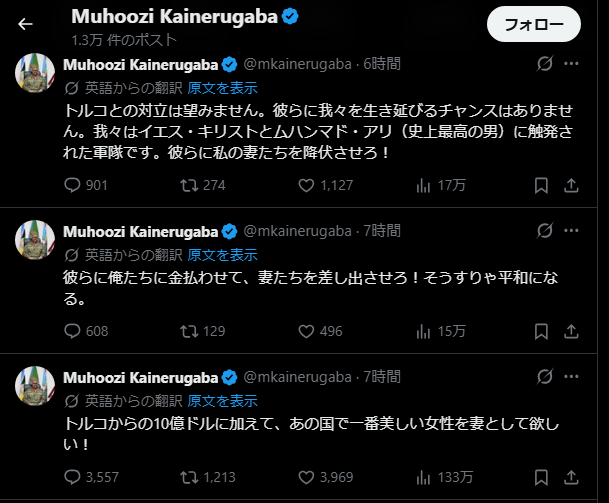
Task: Open the first post's 6時間 timestamp
Action: click(382, 64)
